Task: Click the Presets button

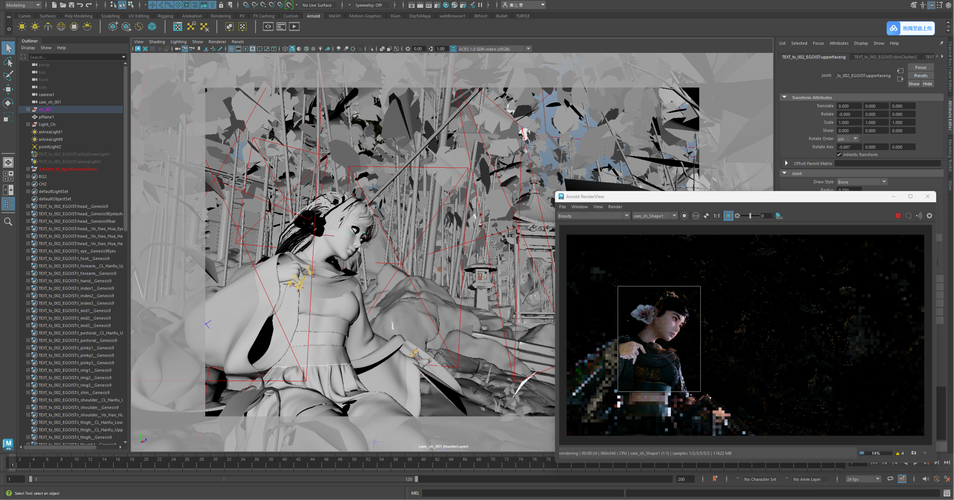Action: click(920, 75)
